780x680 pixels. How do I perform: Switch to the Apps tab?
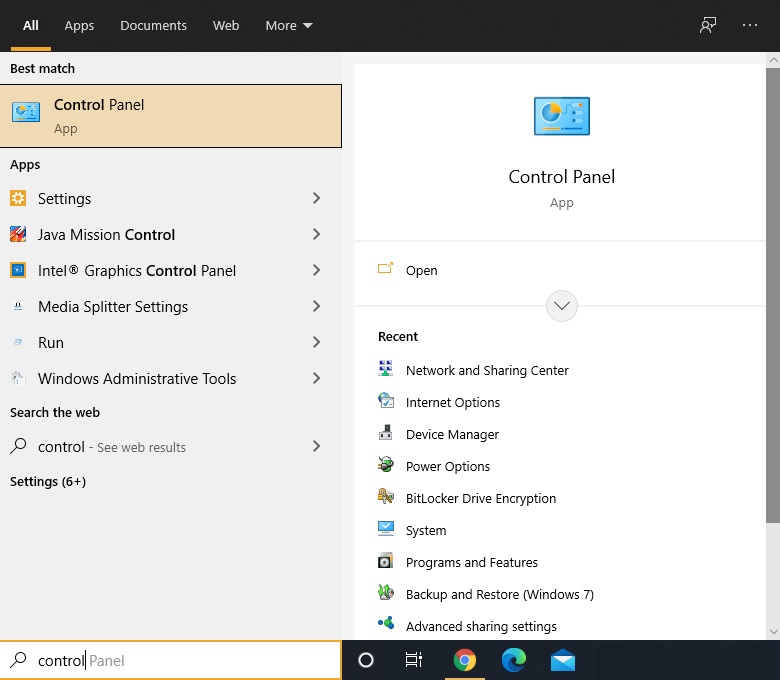79,25
